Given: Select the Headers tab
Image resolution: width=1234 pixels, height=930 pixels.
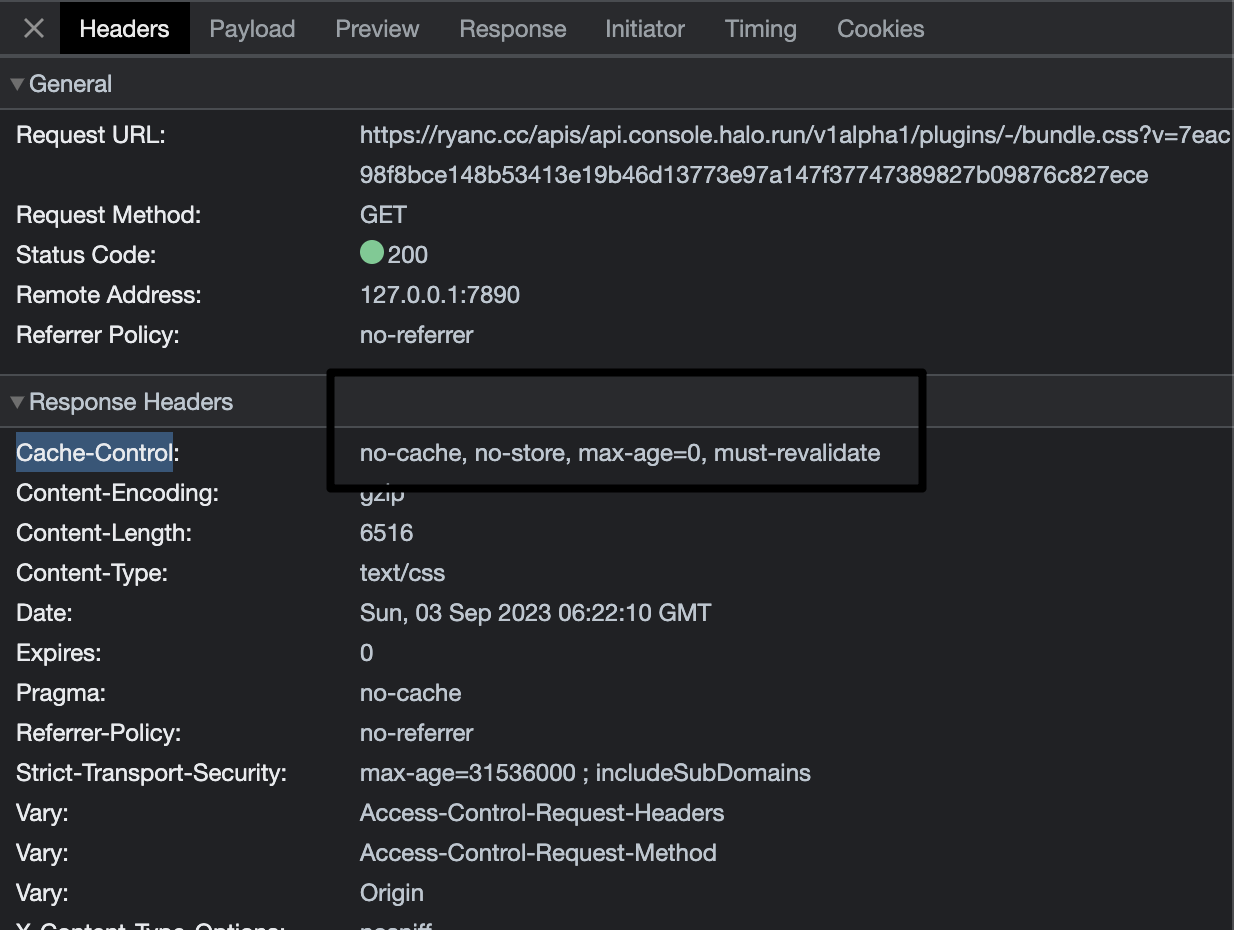Looking at the screenshot, I should tap(124, 28).
